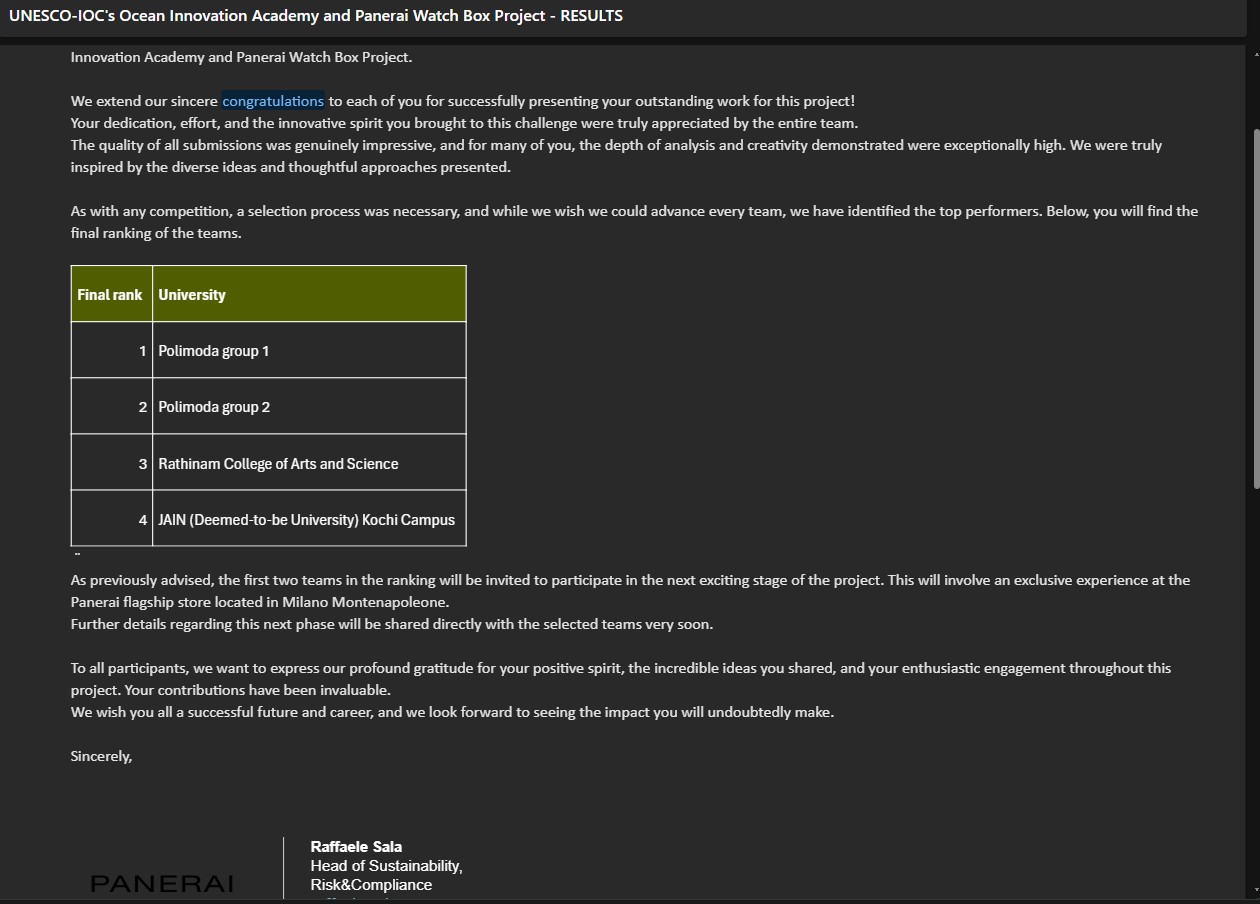Click the name "Raffaele Sala" in the signature
This screenshot has width=1260, height=904.
pyautogui.click(x=356, y=847)
